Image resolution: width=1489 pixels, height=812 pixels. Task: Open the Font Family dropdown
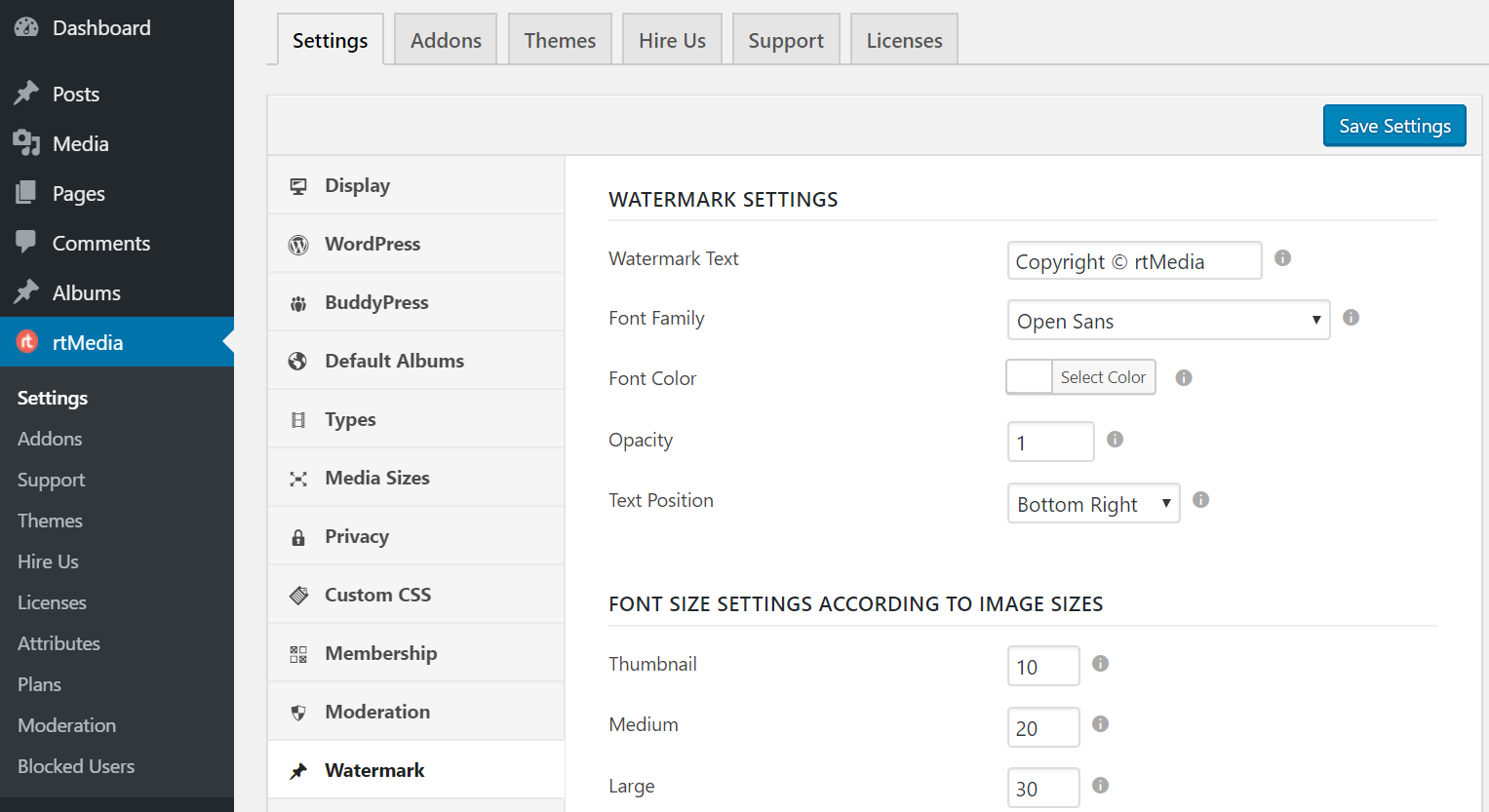pyautogui.click(x=1167, y=320)
